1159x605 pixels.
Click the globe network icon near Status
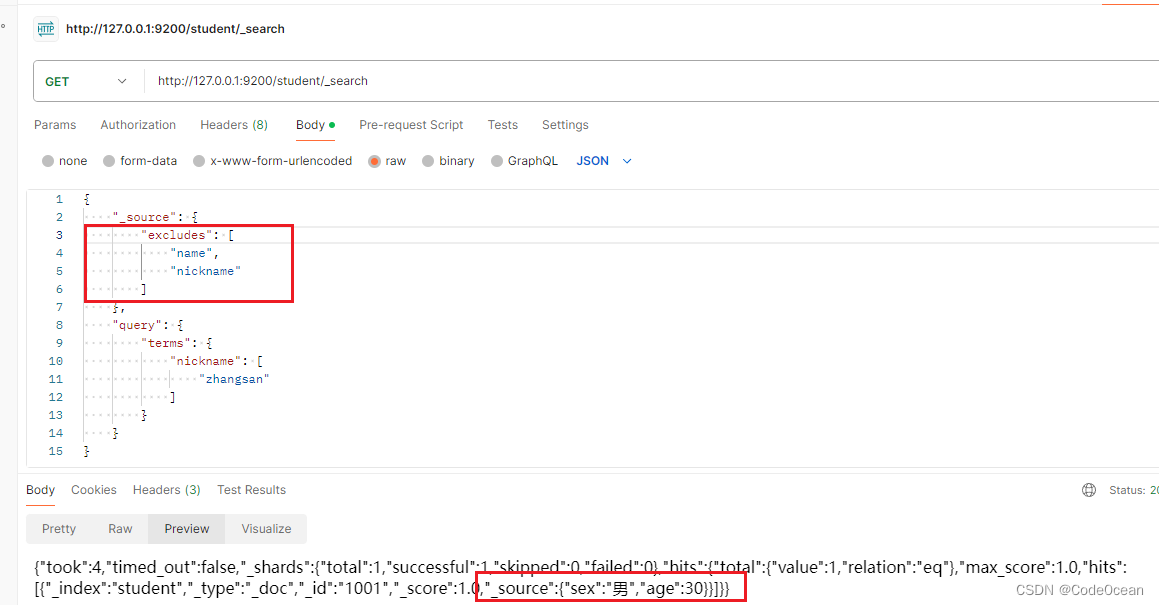[x=1089, y=490]
